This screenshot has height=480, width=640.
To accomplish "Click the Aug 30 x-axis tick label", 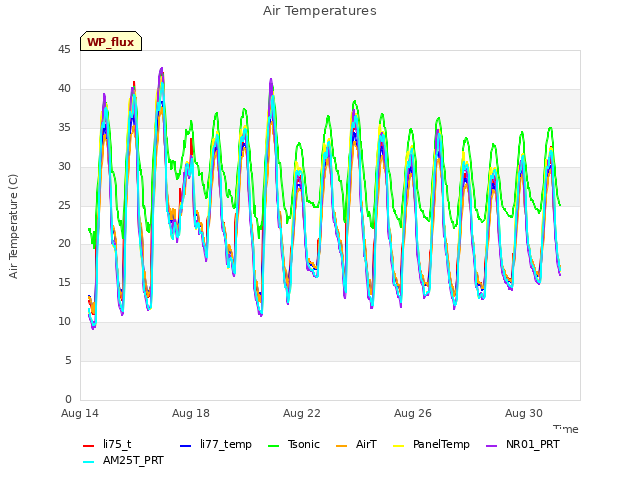I will point(524,413).
